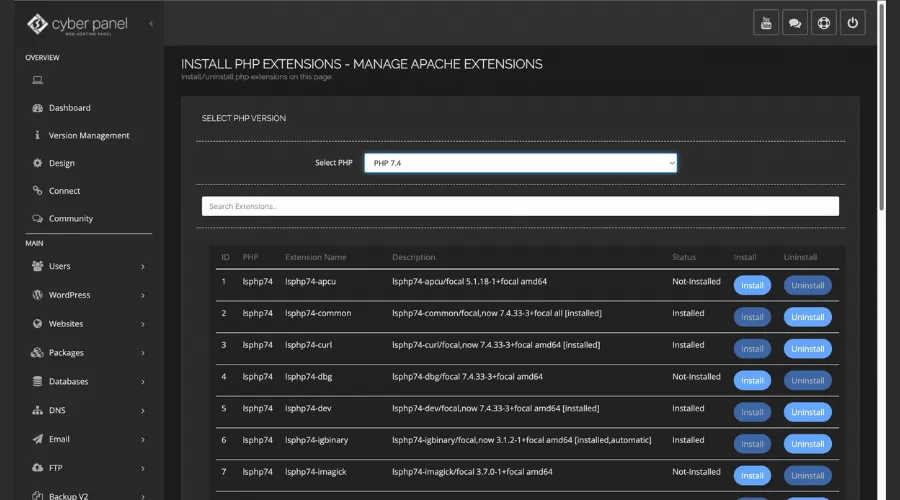The width and height of the screenshot is (900, 500).
Task: Click the disabled Install button for lsphp74-igbinary
Action: pyautogui.click(x=752, y=444)
